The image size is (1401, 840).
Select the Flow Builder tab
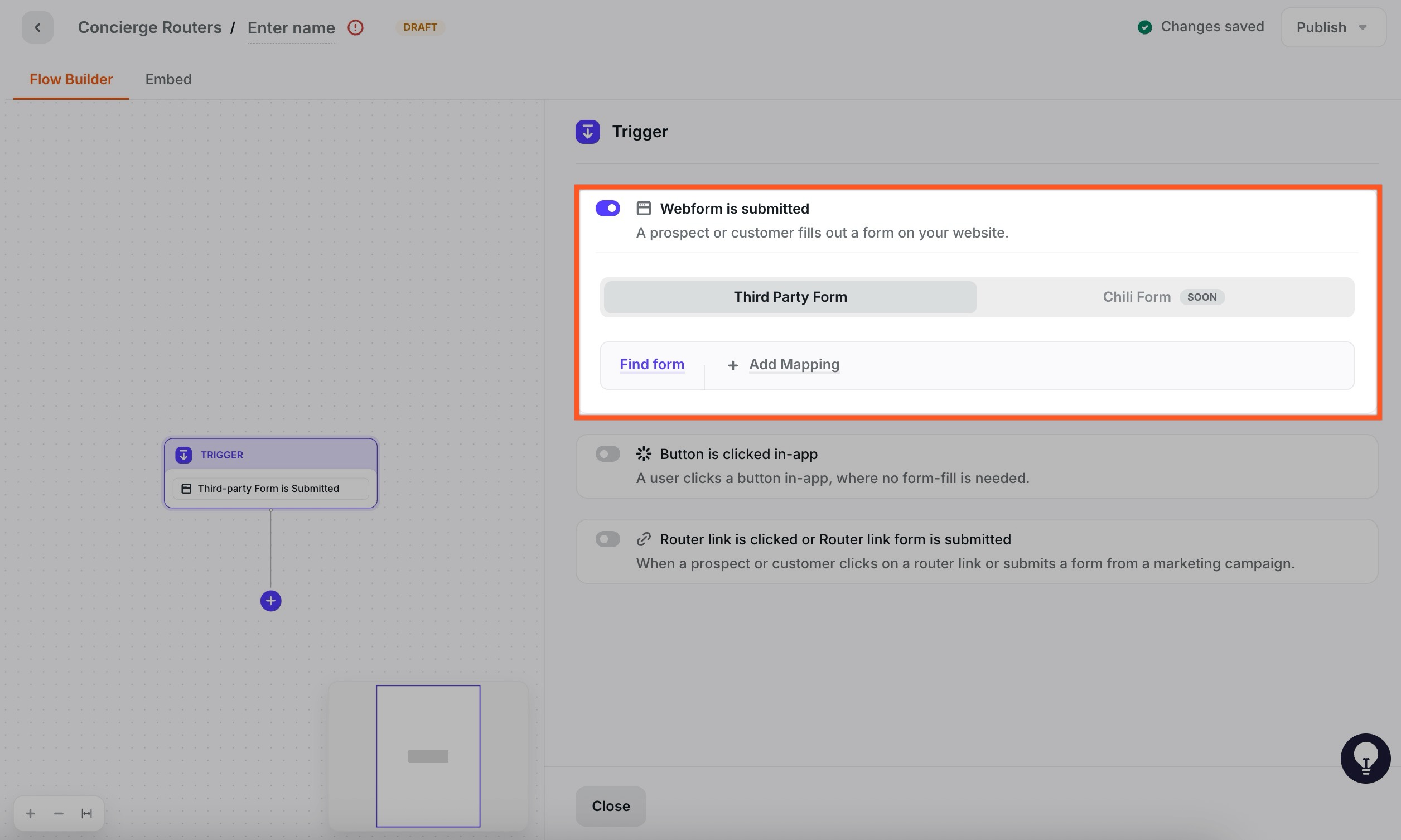coord(71,79)
